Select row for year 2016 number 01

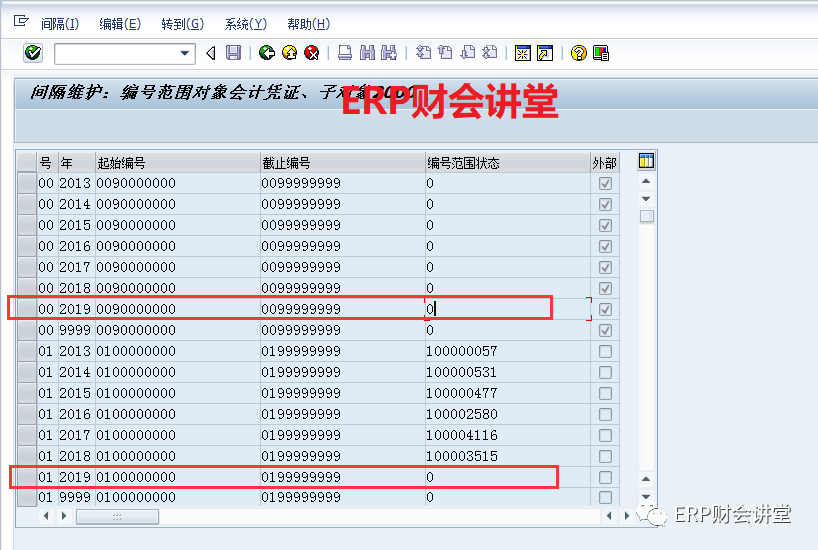pos(26,415)
